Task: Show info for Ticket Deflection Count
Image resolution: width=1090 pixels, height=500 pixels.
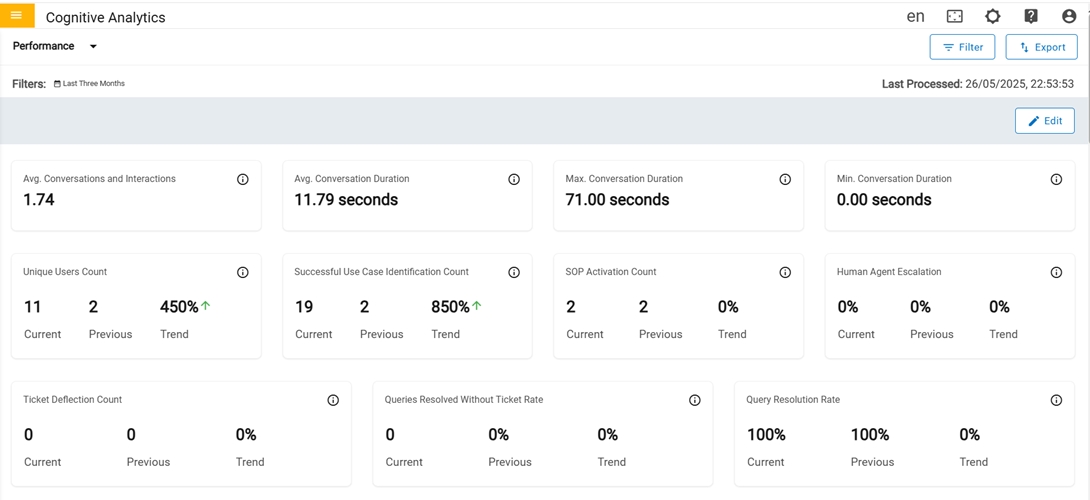Action: (333, 400)
